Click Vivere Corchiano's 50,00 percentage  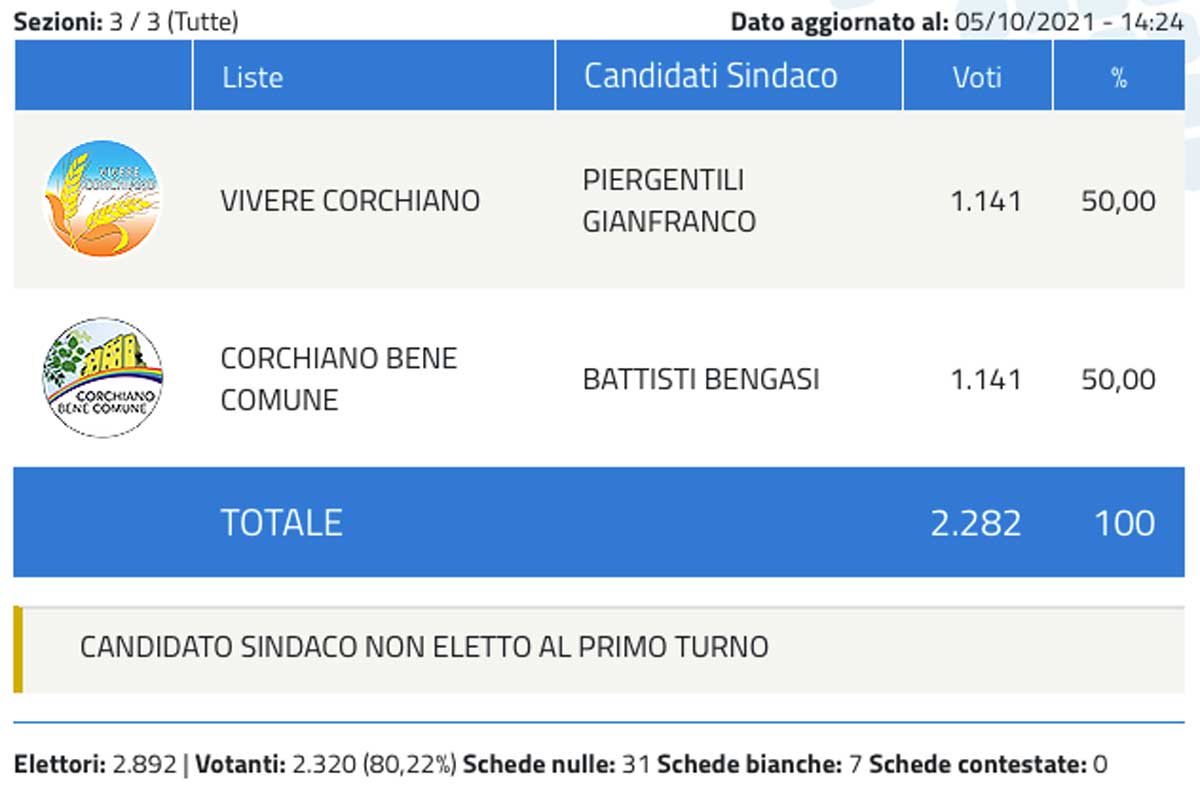[x=1118, y=202]
